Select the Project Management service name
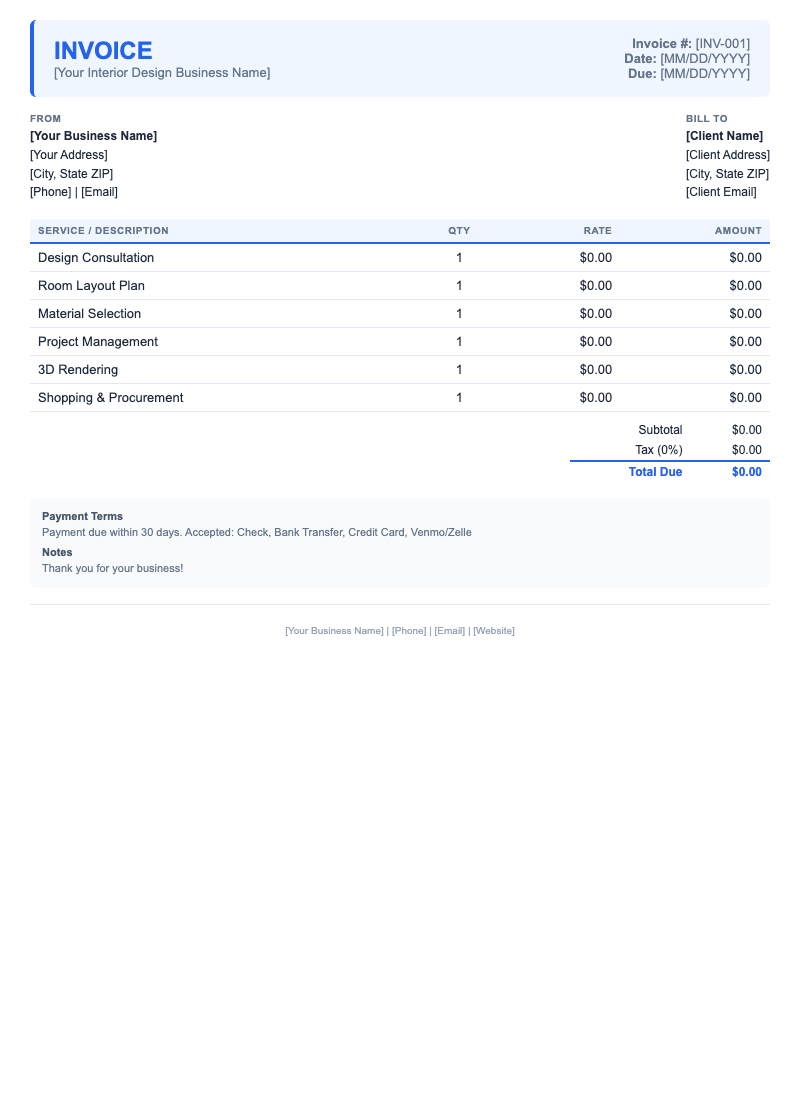Screen dimensions: 800x1100 pos(98,342)
